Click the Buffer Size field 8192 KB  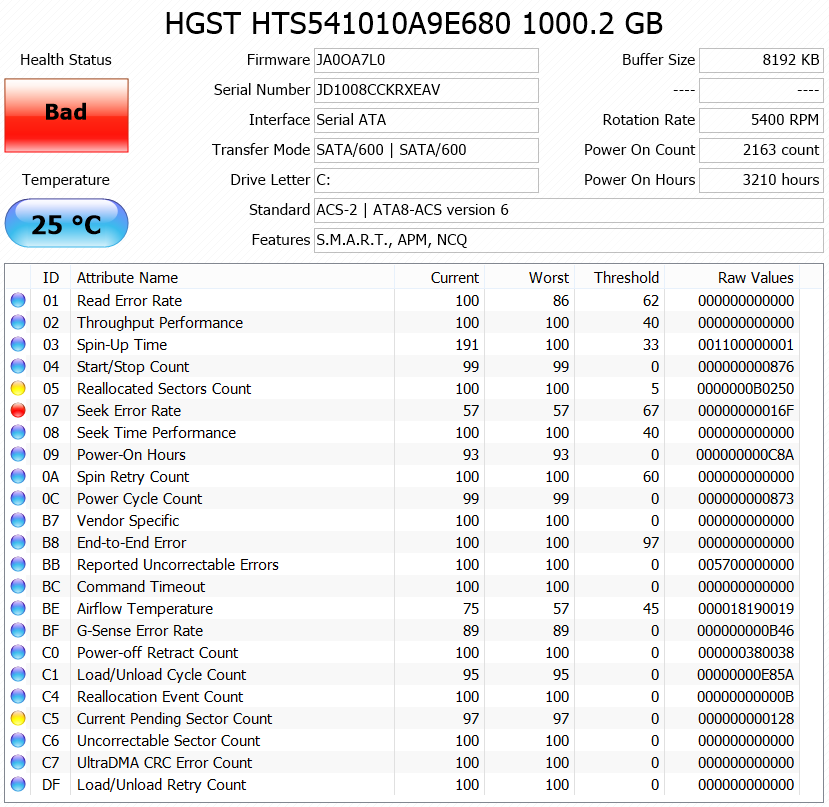coord(761,60)
